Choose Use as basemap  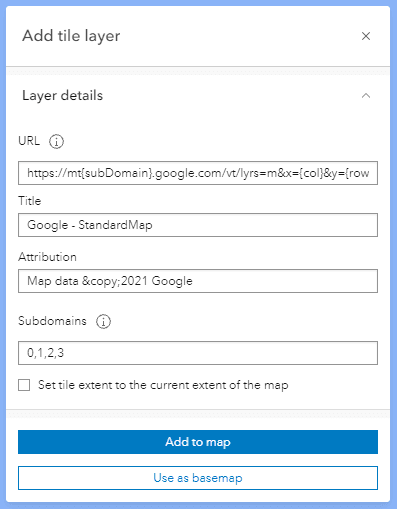point(198,478)
